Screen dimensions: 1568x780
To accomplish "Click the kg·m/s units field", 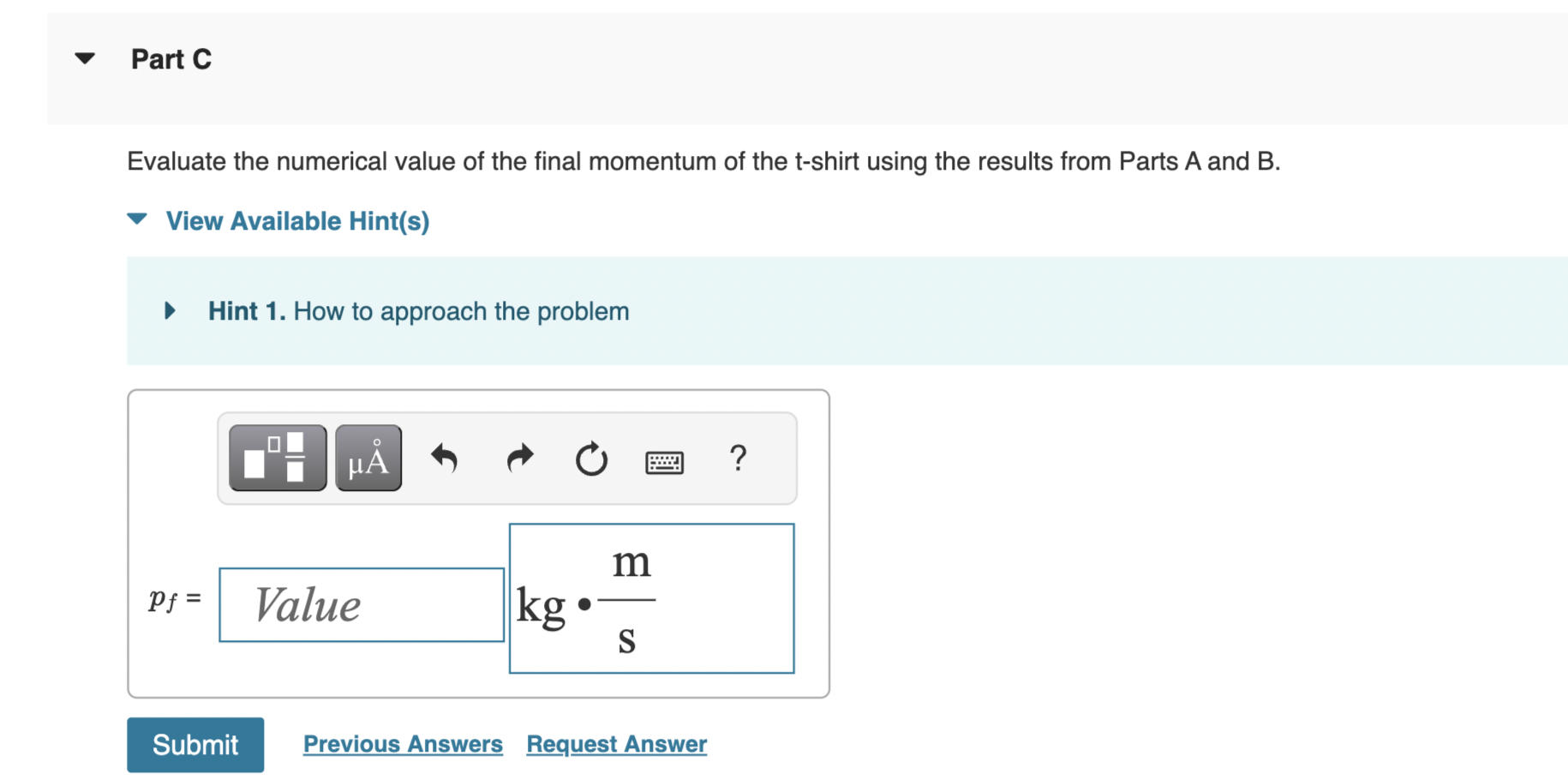I will 652,598.
